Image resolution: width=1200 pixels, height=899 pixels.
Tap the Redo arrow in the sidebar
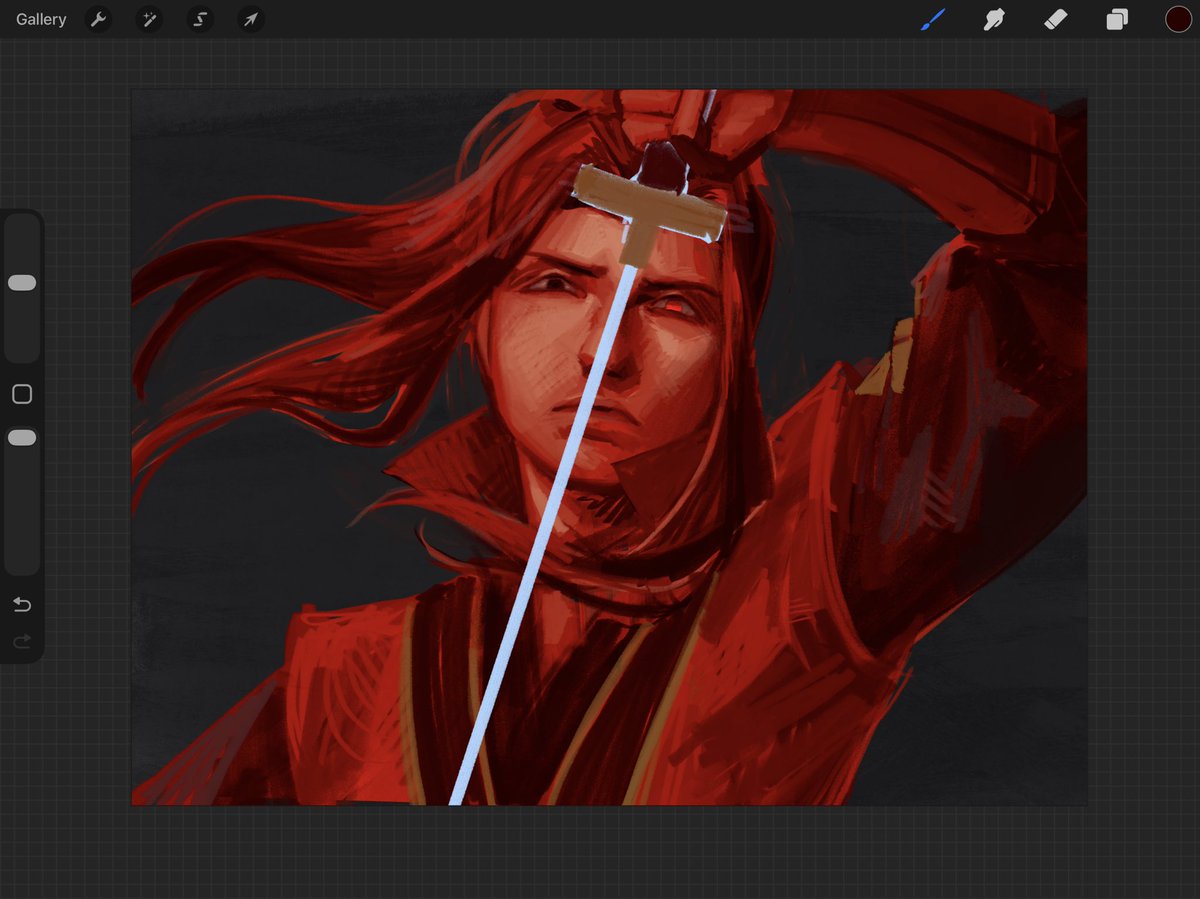pyautogui.click(x=21, y=643)
